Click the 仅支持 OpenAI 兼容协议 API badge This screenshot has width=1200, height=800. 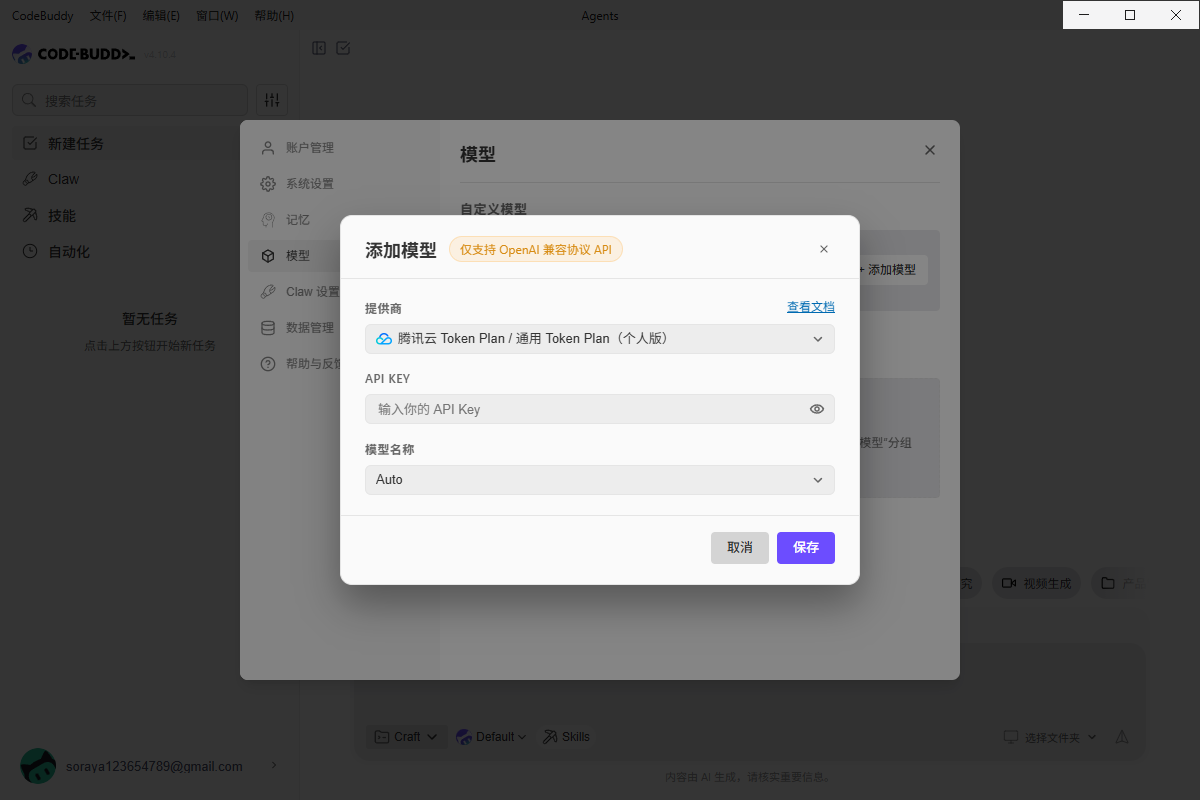536,250
